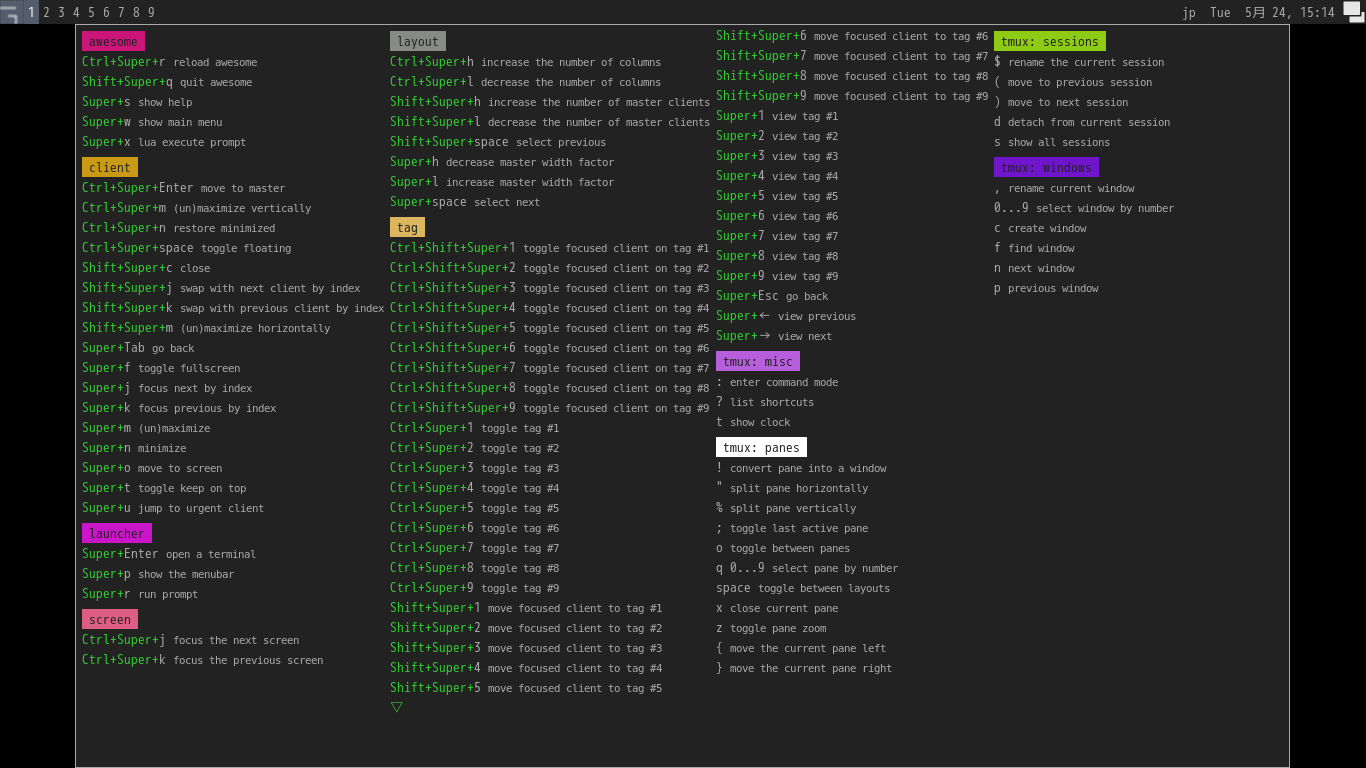Click the 'increase the number of columns' row
The height and width of the screenshot is (768, 1366).
tap(526, 62)
